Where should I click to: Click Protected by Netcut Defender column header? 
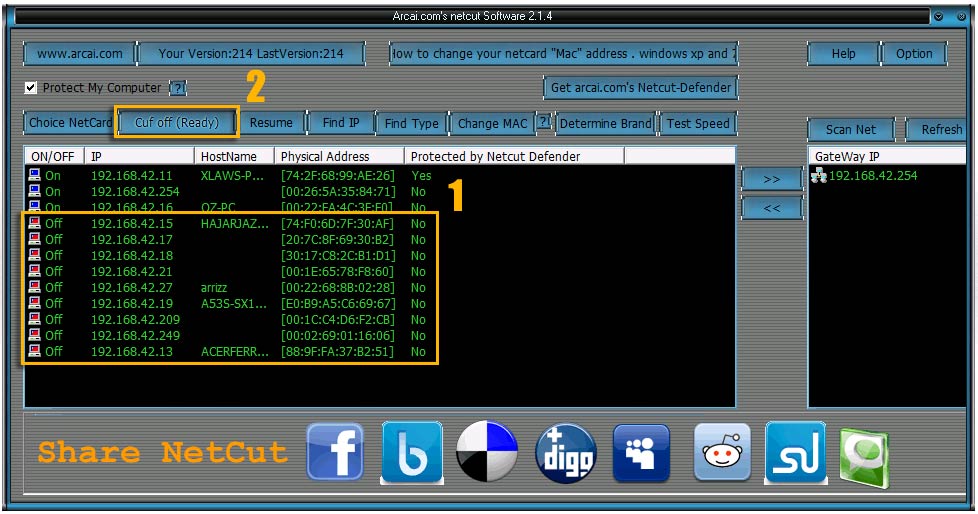point(514,157)
